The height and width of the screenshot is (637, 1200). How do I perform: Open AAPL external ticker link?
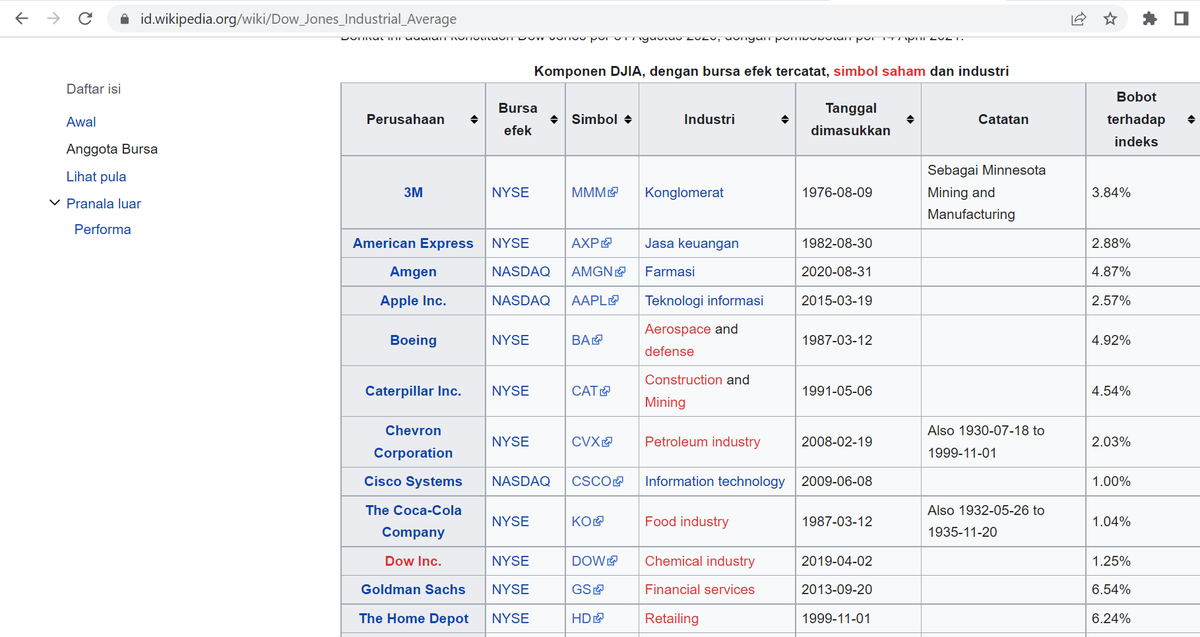click(595, 301)
